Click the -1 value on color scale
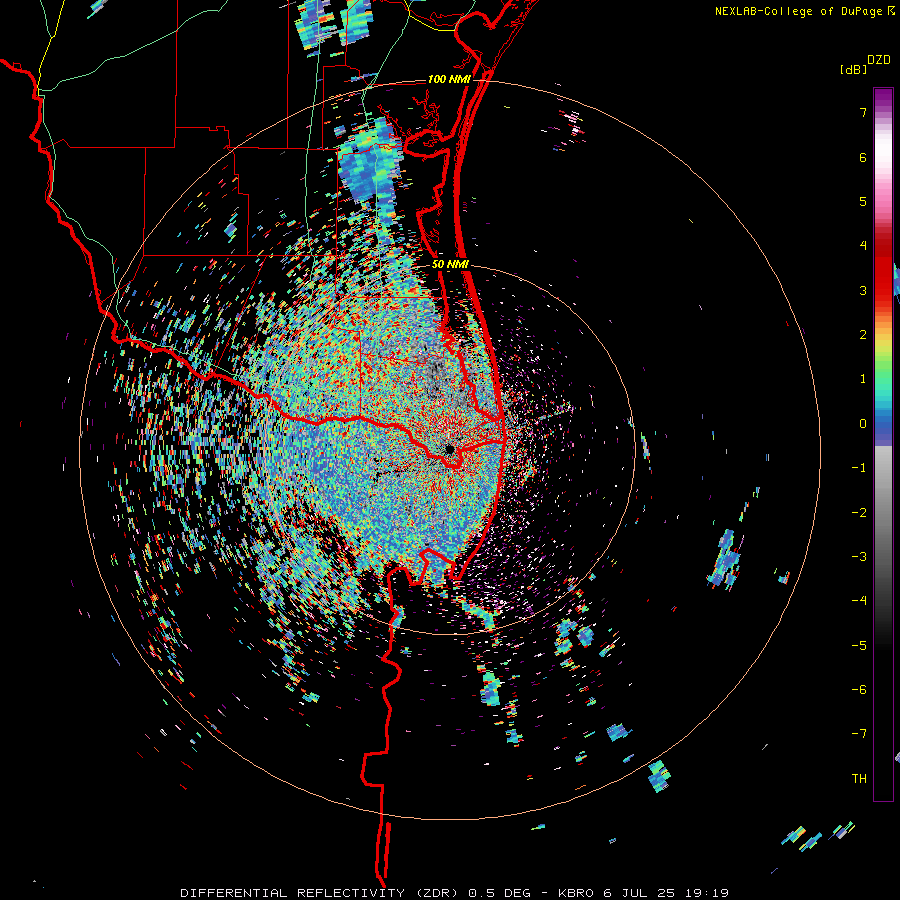The width and height of the screenshot is (900, 900). (x=859, y=468)
